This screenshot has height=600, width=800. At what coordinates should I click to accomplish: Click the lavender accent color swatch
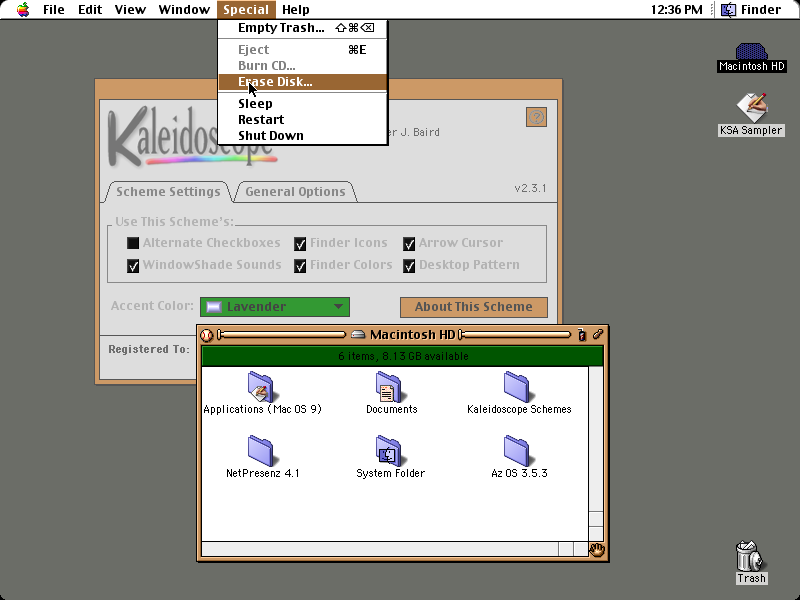coord(214,307)
